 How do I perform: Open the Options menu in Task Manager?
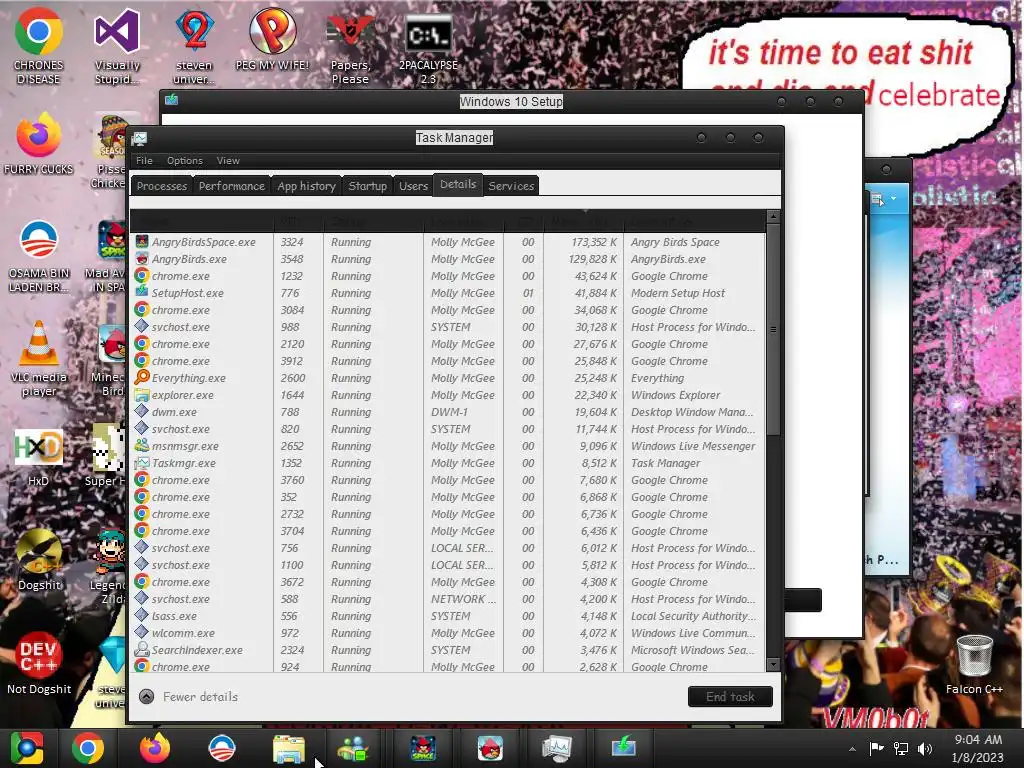pyautogui.click(x=185, y=161)
